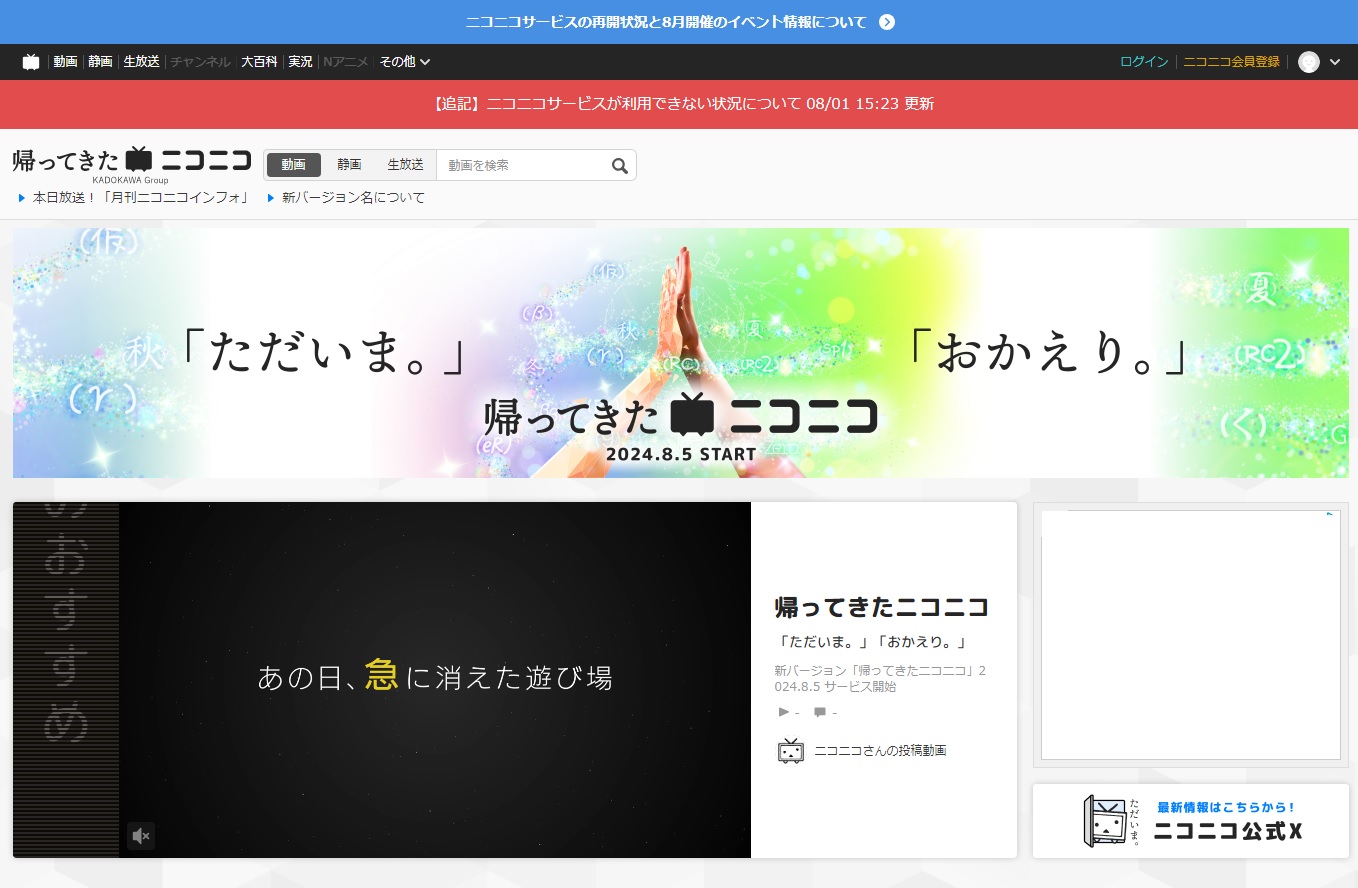Select the 動画 search tab
This screenshot has height=888, width=1358.
[294, 165]
